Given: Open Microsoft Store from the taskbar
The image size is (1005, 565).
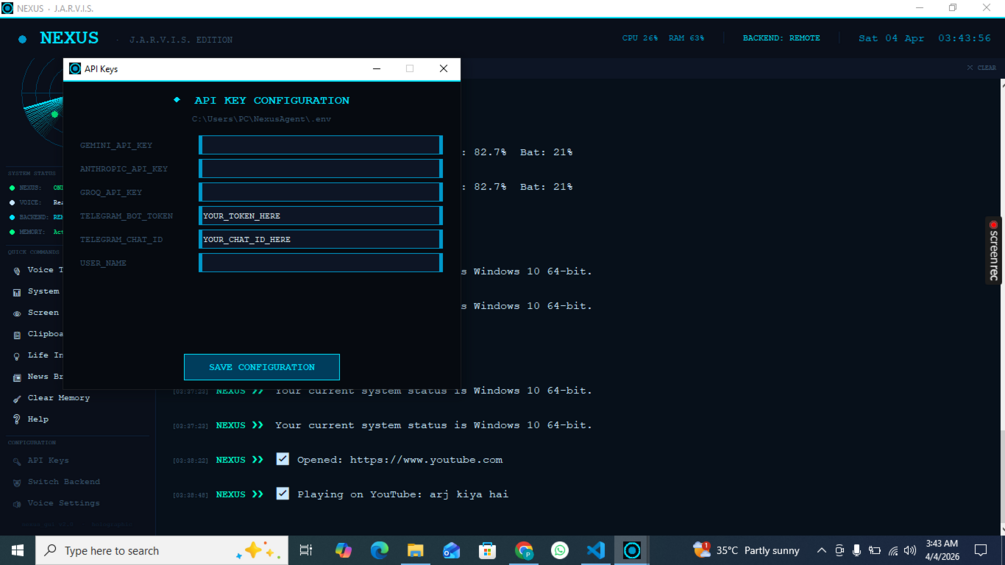Looking at the screenshot, I should 487,550.
